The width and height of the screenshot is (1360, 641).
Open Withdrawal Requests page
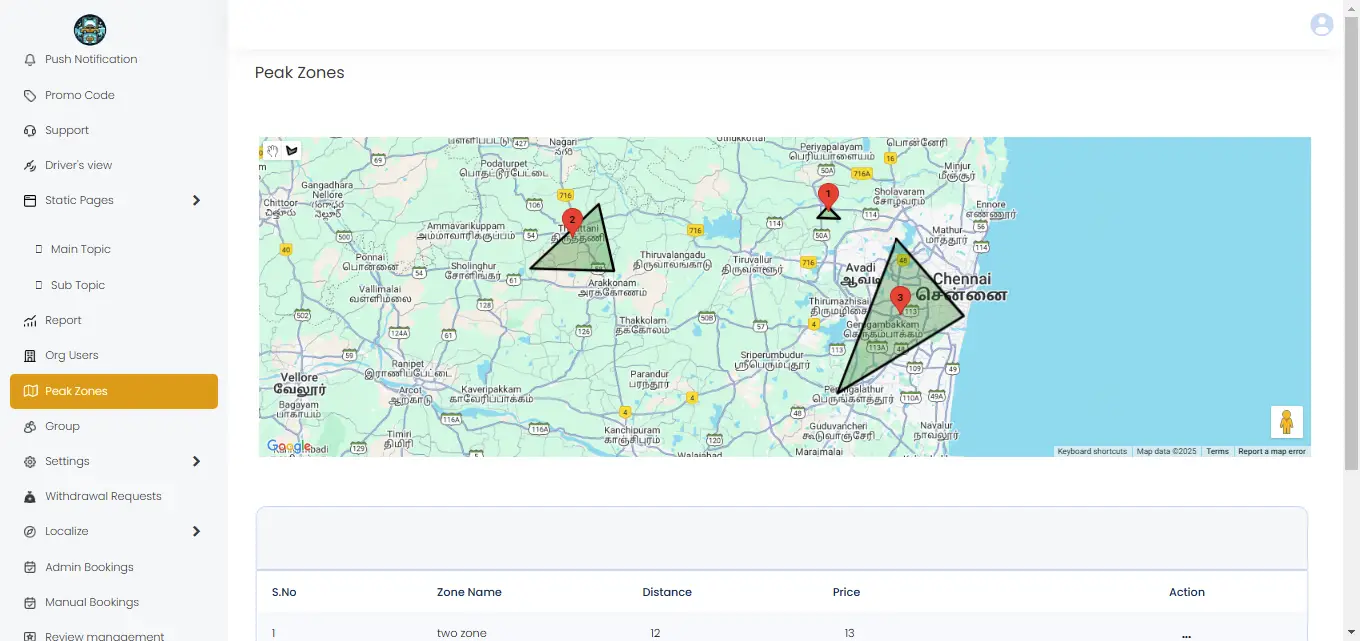(103, 497)
